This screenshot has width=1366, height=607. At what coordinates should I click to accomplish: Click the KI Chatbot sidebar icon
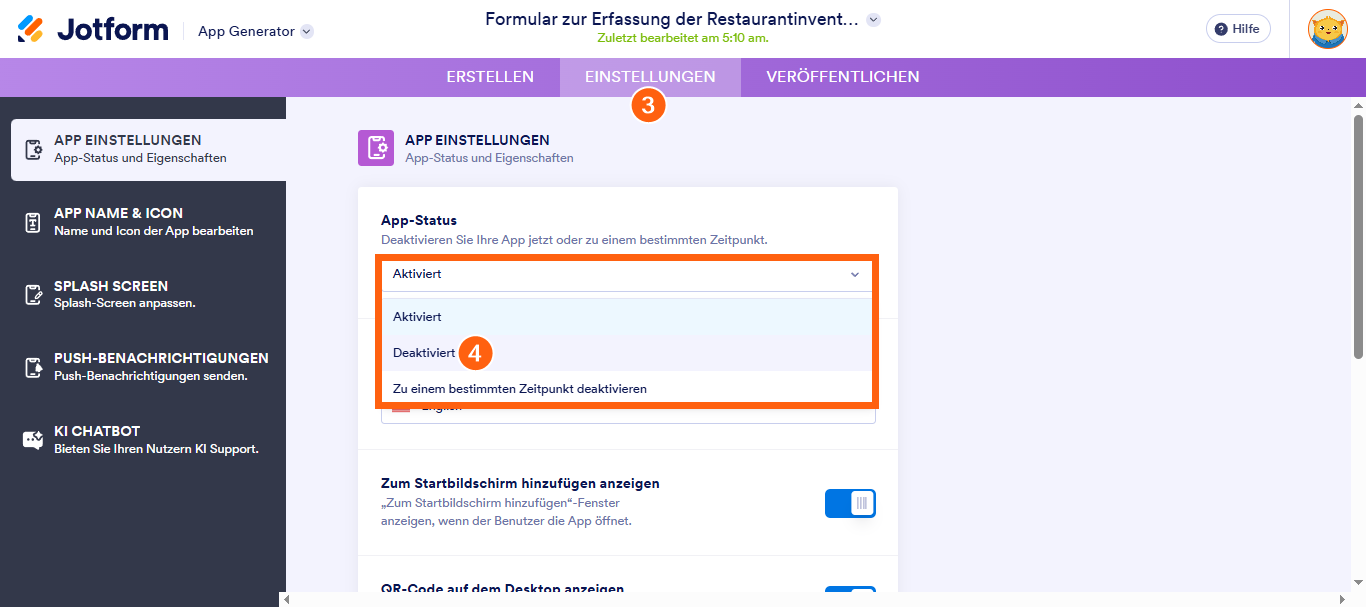34,440
